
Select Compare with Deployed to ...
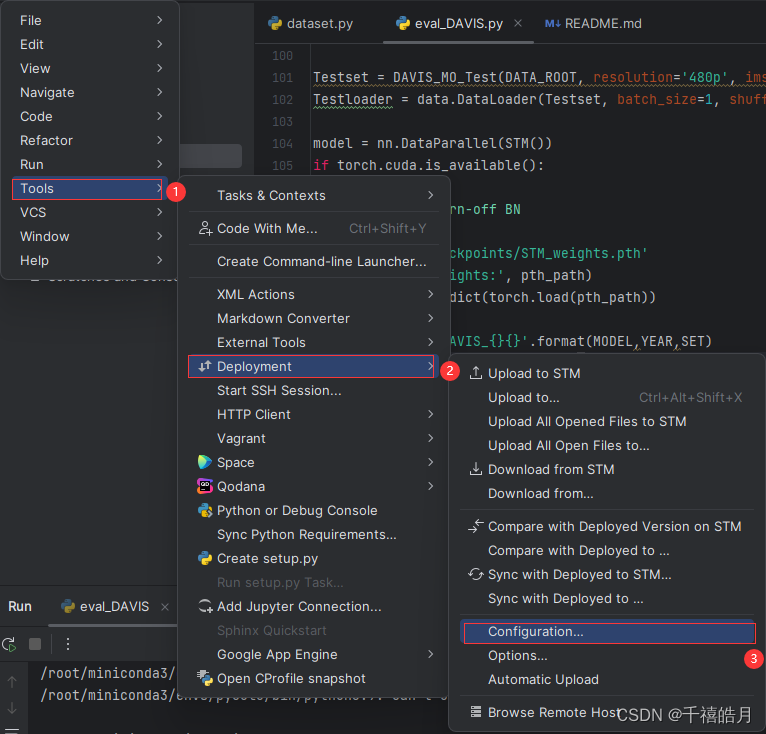point(607,550)
